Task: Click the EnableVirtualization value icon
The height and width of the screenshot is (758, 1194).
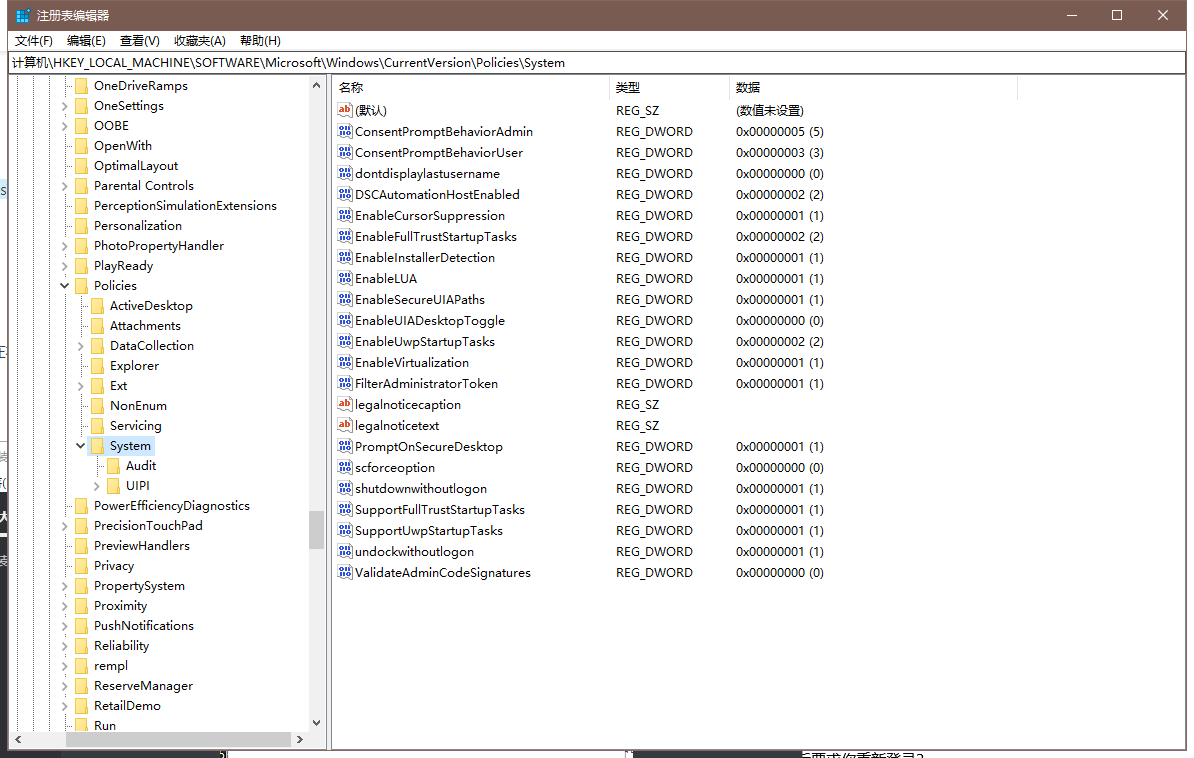Action: click(345, 362)
